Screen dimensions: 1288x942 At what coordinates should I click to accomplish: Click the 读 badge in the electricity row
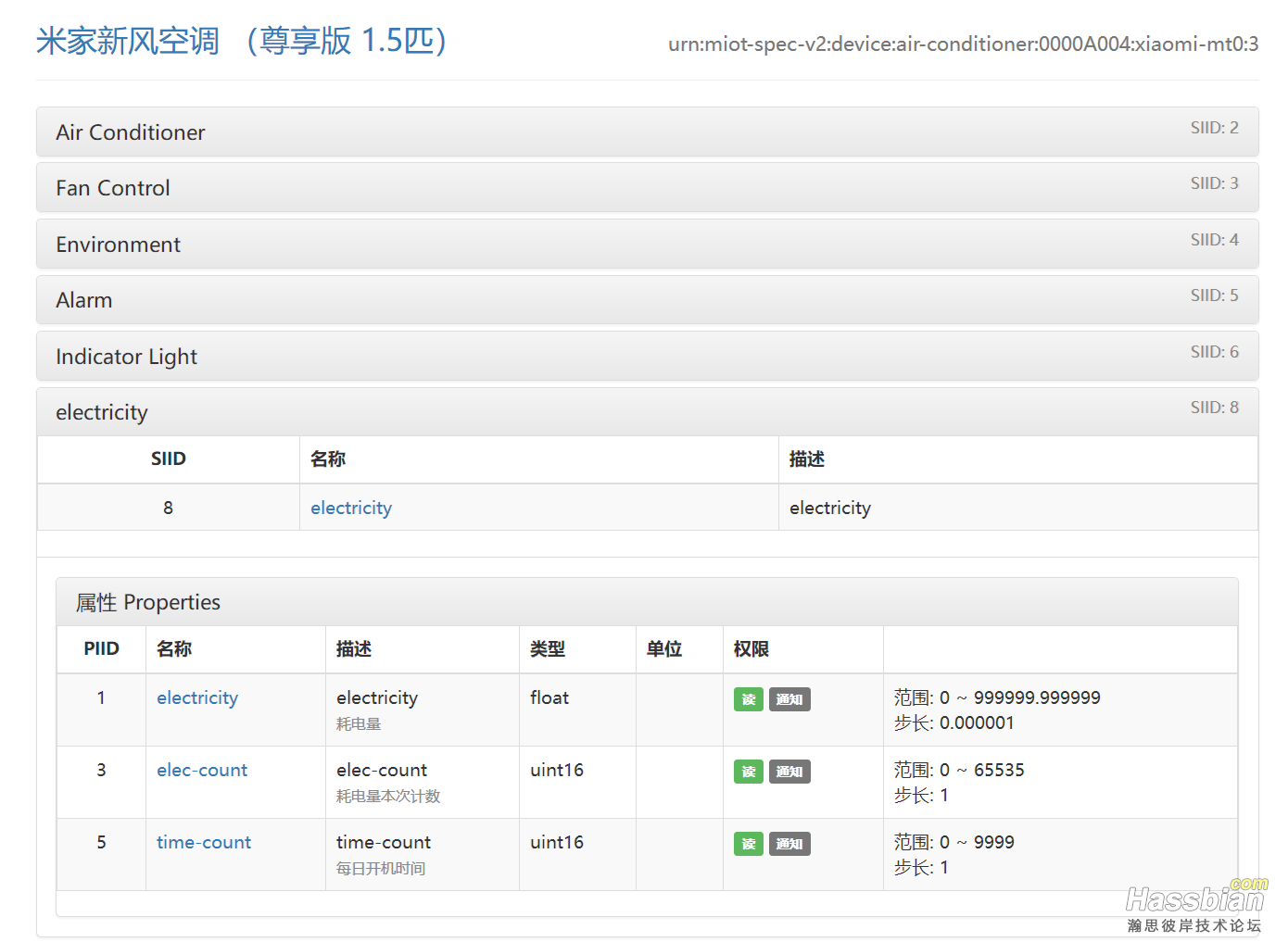click(x=749, y=699)
